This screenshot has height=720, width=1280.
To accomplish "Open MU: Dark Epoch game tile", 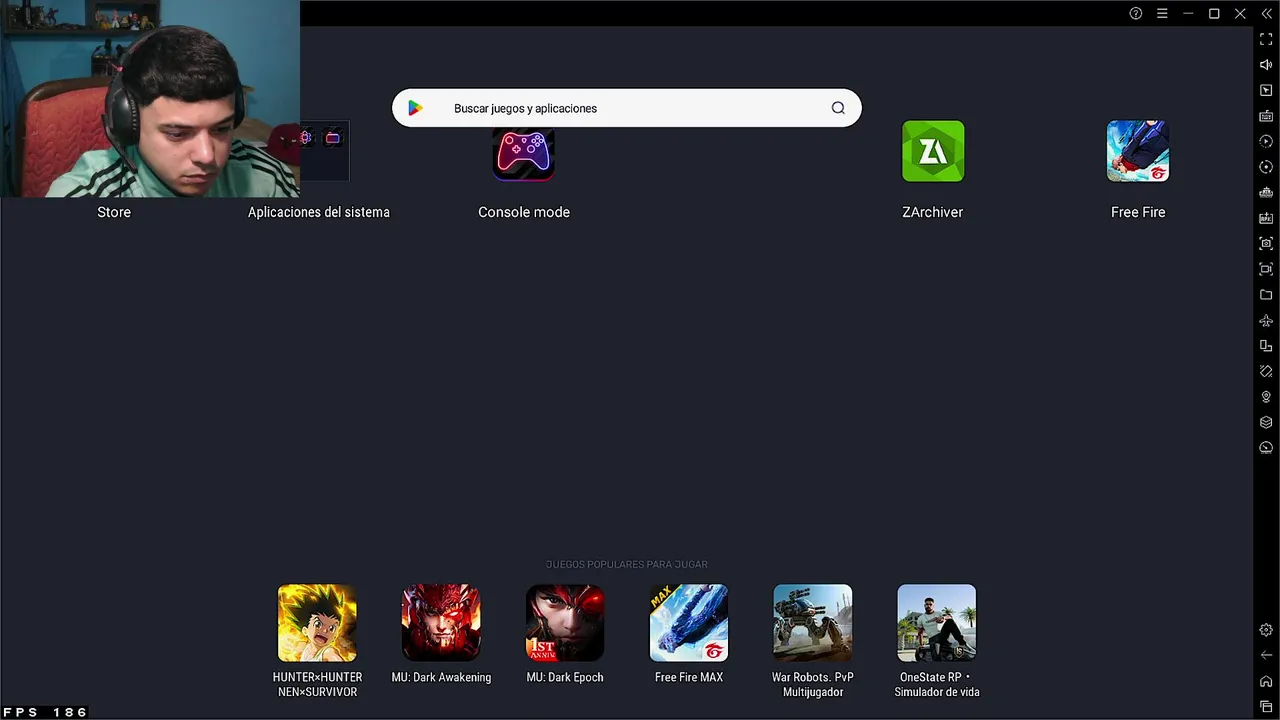I will pos(565,623).
